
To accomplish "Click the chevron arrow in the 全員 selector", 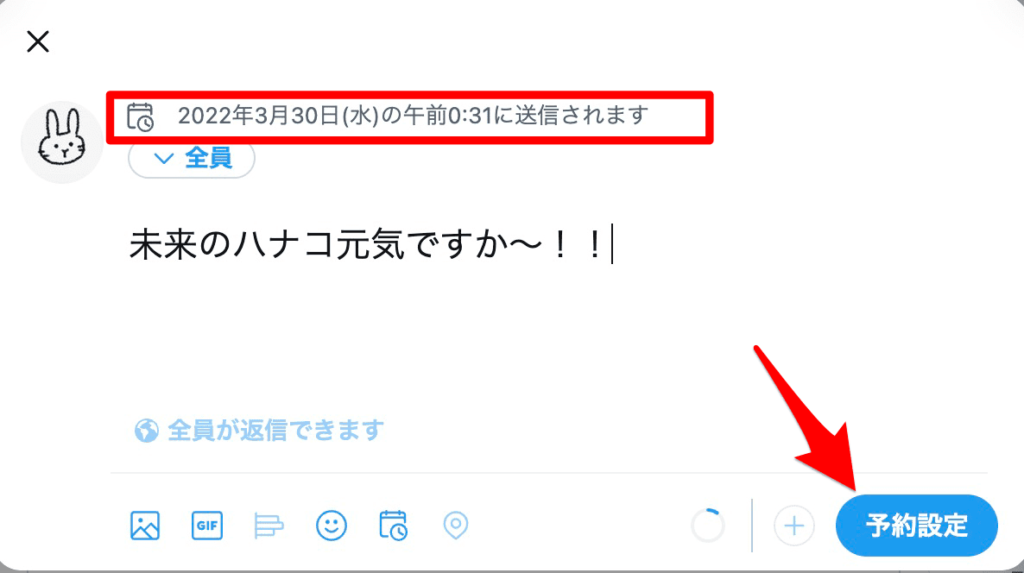I will 163,158.
